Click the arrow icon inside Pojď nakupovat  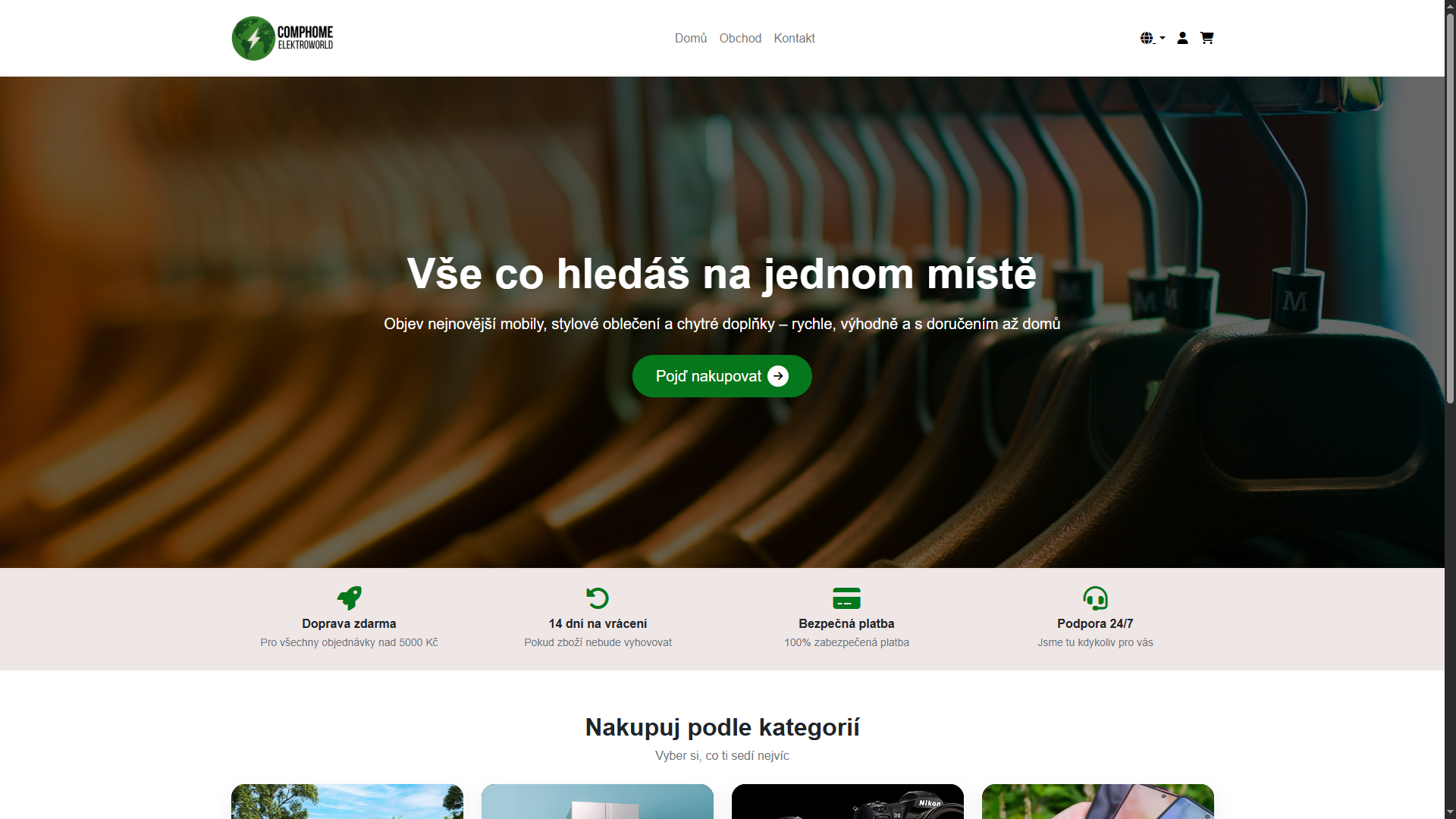click(778, 376)
